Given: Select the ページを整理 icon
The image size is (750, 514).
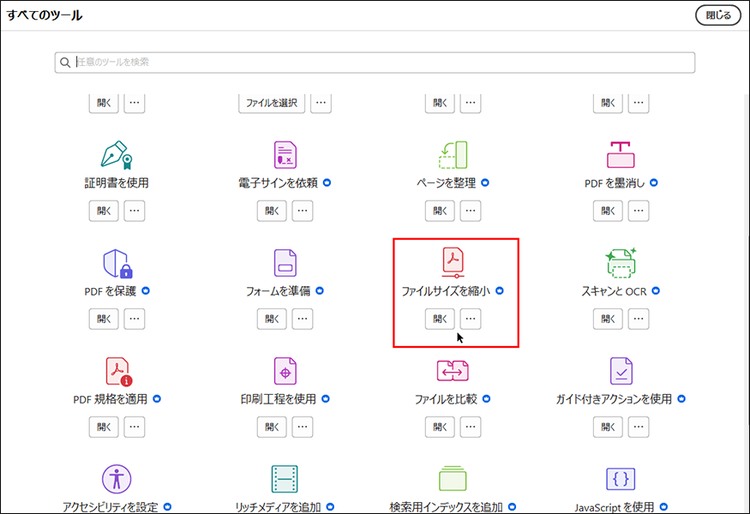Looking at the screenshot, I should pyautogui.click(x=453, y=155).
